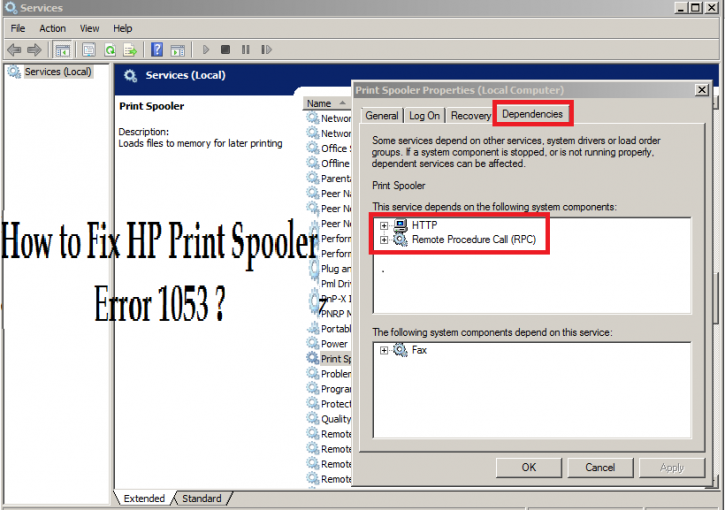Click the HTTP driver icon in dependencies
725x510 pixels.
click(400, 225)
